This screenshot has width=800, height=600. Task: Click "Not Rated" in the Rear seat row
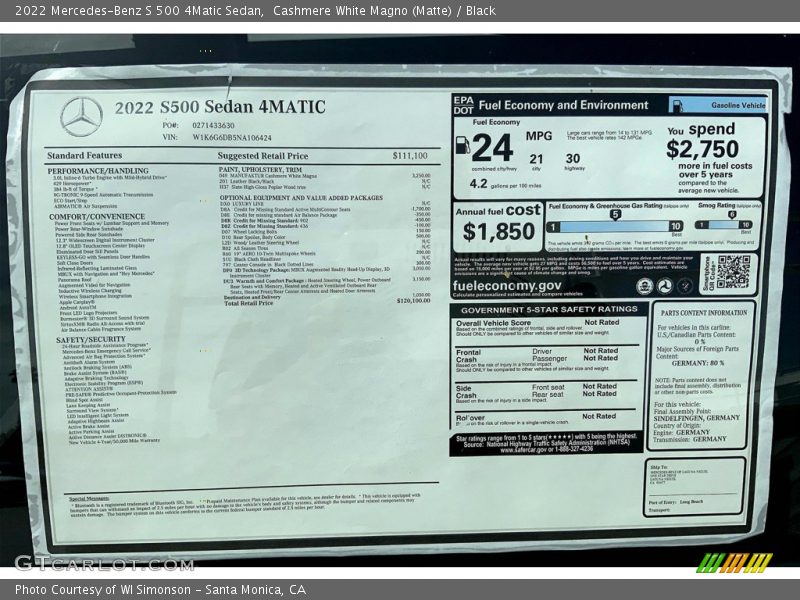[599, 394]
